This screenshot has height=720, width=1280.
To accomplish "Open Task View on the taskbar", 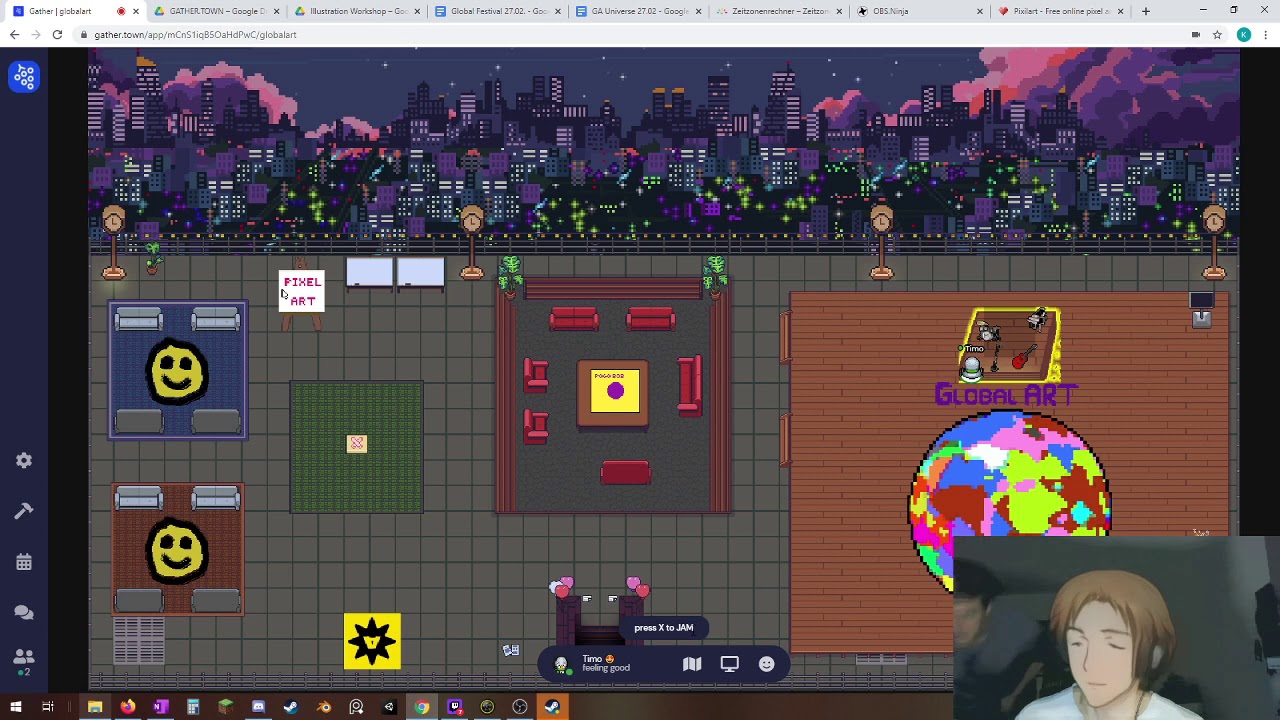I will (47, 707).
